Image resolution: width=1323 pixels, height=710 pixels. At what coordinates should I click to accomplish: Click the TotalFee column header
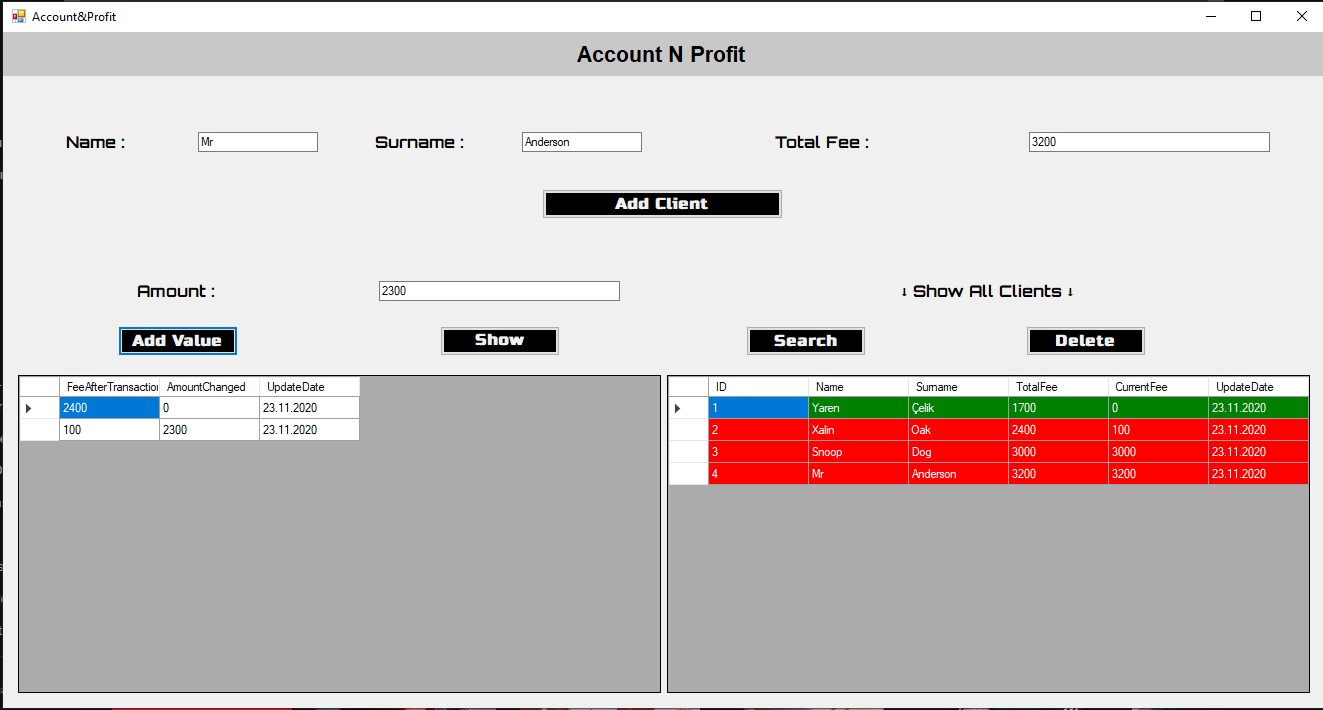coord(1058,387)
